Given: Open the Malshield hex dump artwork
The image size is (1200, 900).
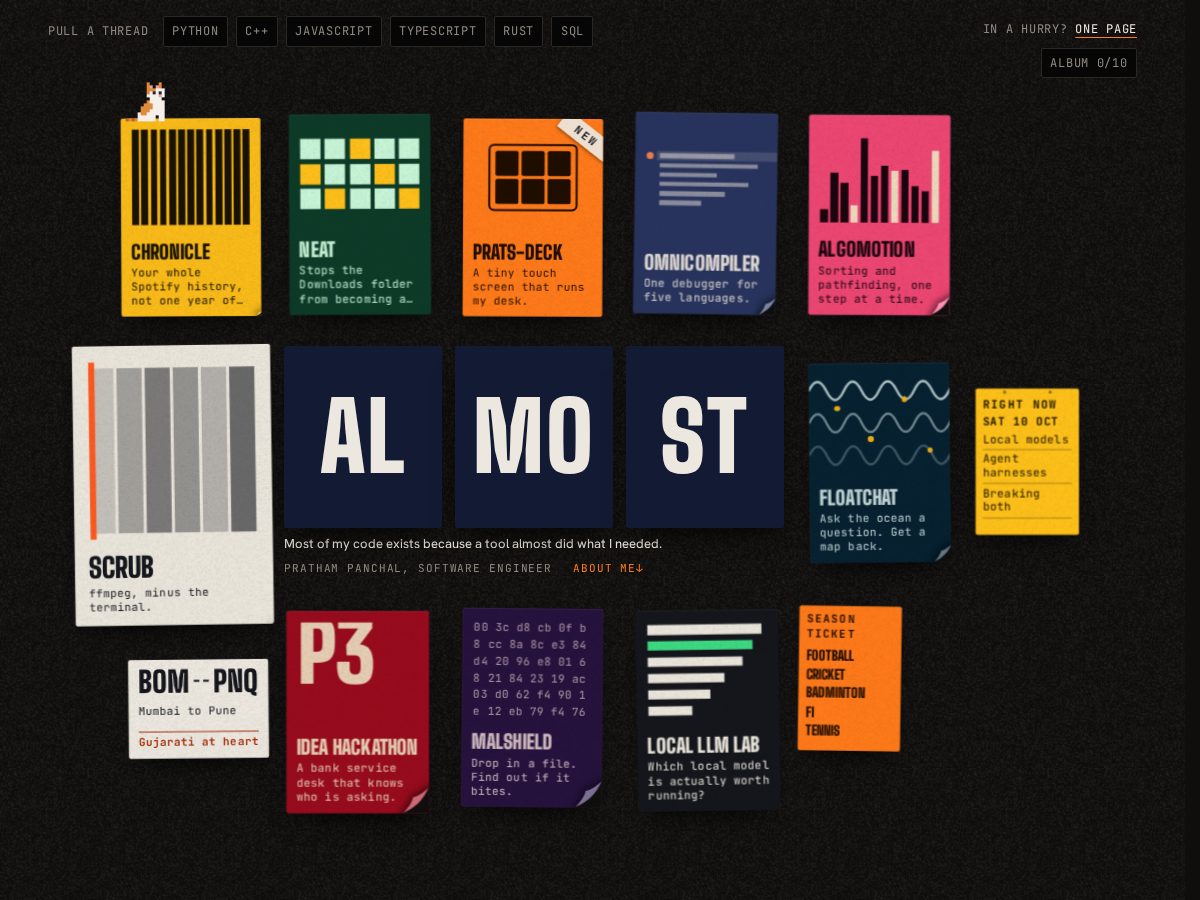Looking at the screenshot, I should tap(529, 669).
